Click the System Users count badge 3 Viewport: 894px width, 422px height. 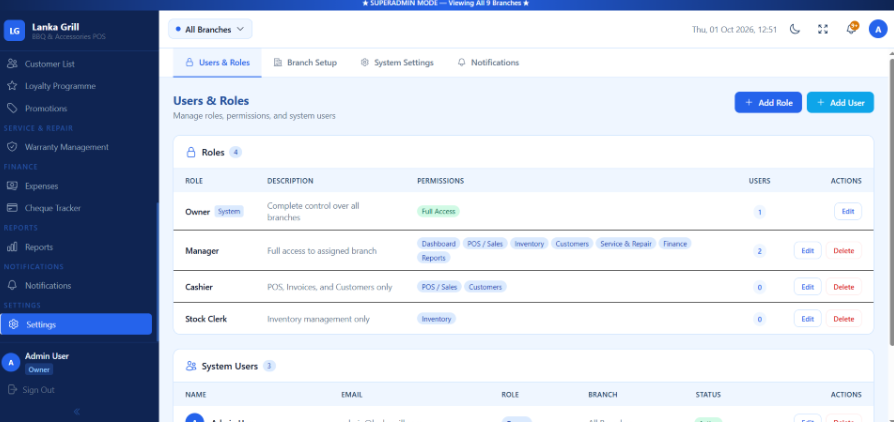[269, 366]
